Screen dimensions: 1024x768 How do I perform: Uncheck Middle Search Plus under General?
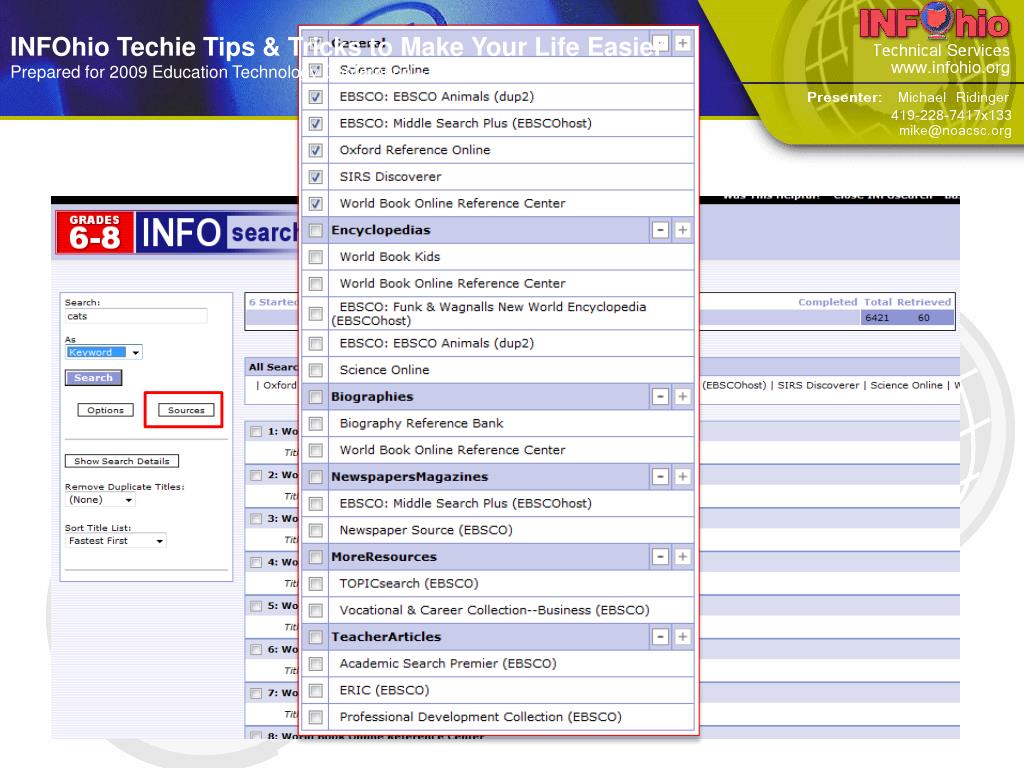point(315,123)
